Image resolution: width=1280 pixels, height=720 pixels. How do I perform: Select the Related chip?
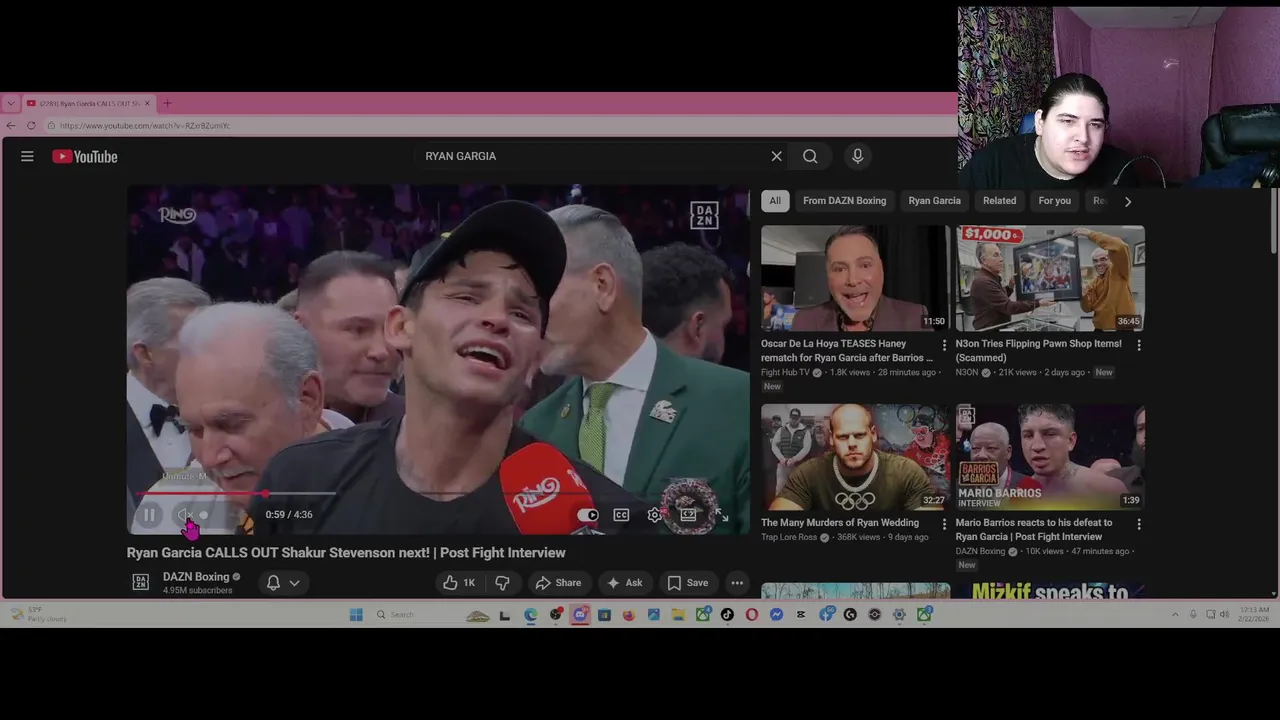click(x=999, y=201)
